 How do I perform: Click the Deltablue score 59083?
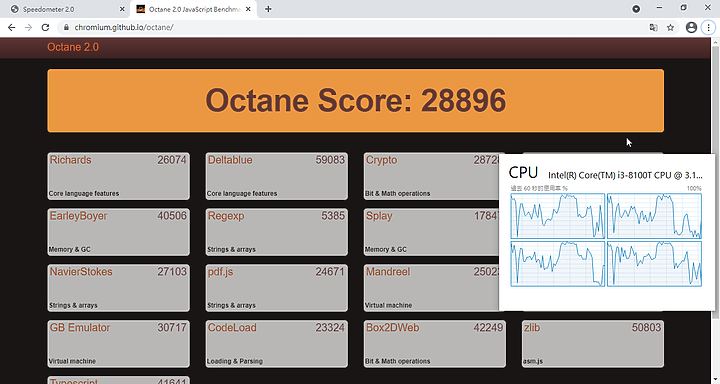[x=330, y=160]
